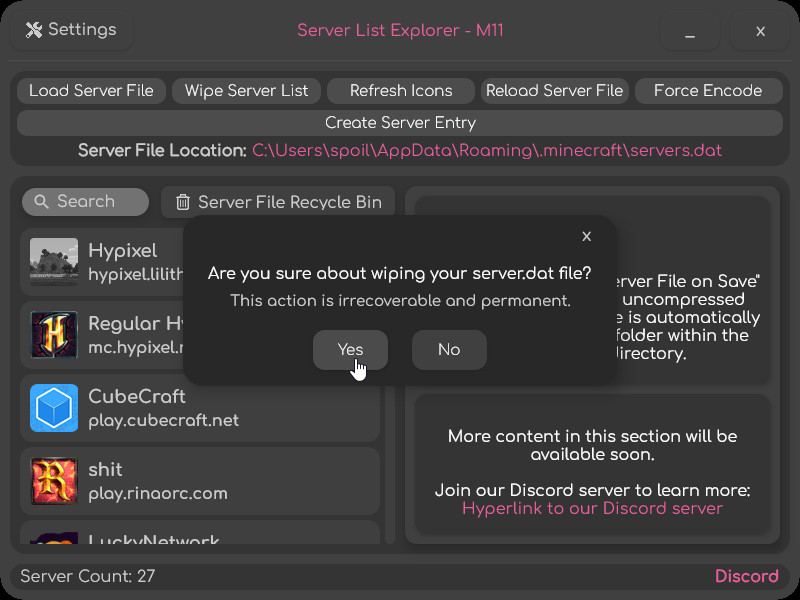The image size is (800, 600).
Task: Click the Discord link in status bar
Action: click(x=746, y=576)
